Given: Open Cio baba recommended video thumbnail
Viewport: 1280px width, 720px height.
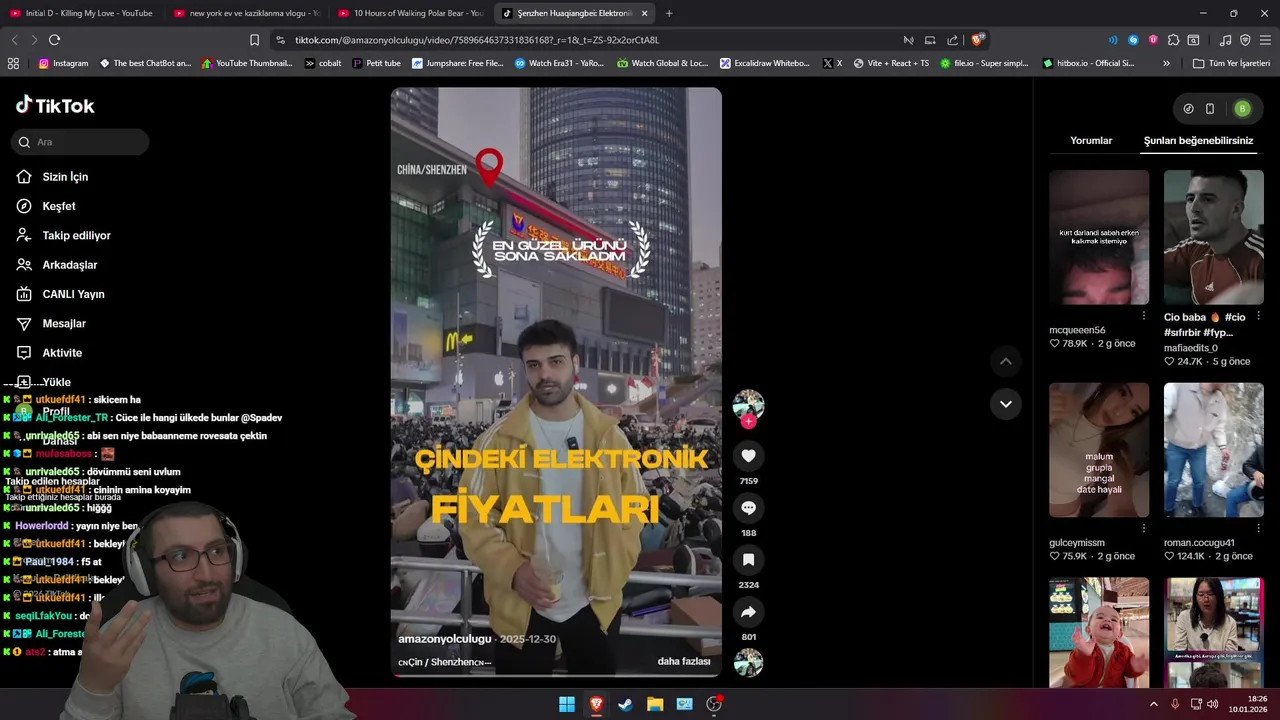Looking at the screenshot, I should 1213,237.
